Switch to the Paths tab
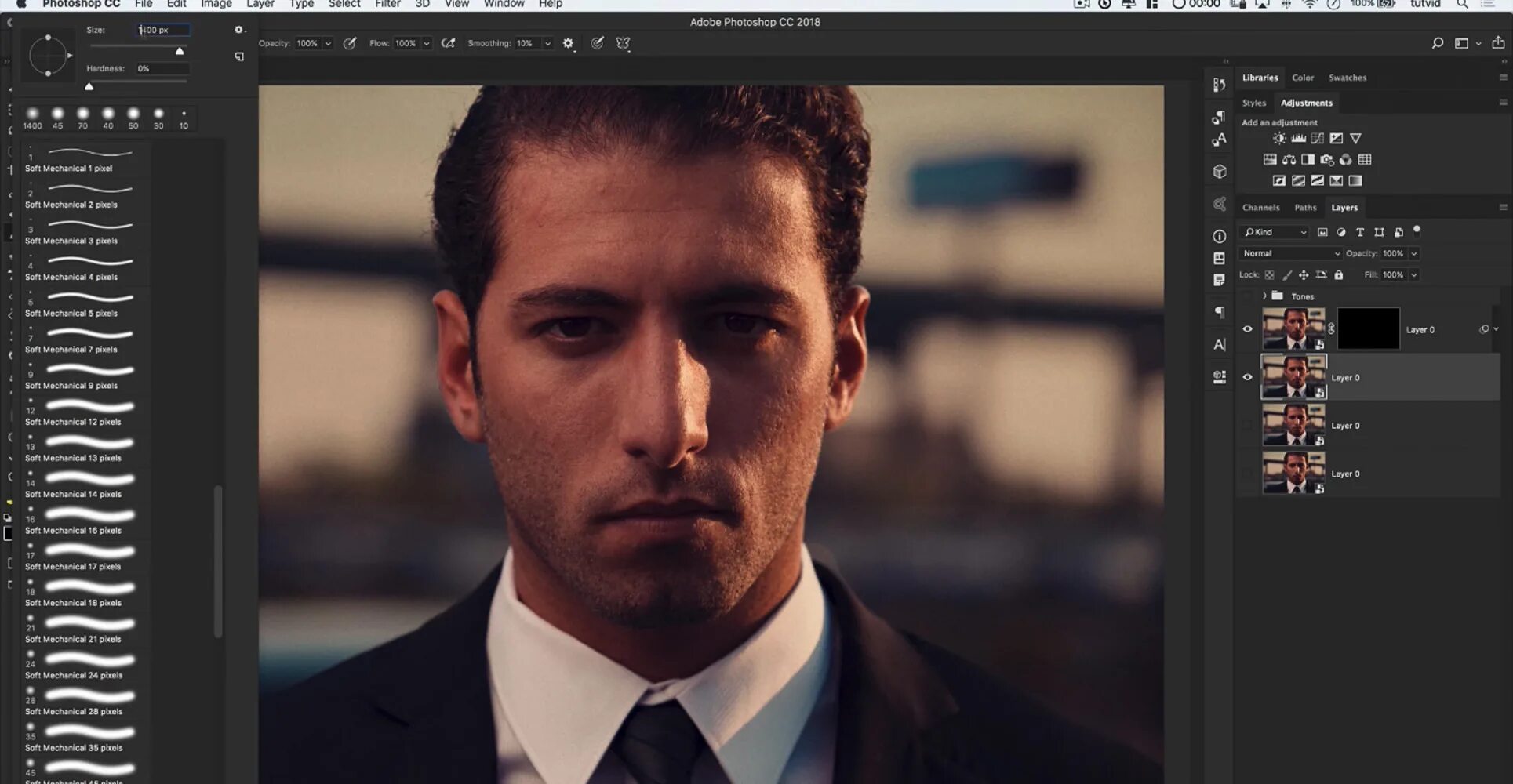The width and height of the screenshot is (1513, 784). (1305, 208)
